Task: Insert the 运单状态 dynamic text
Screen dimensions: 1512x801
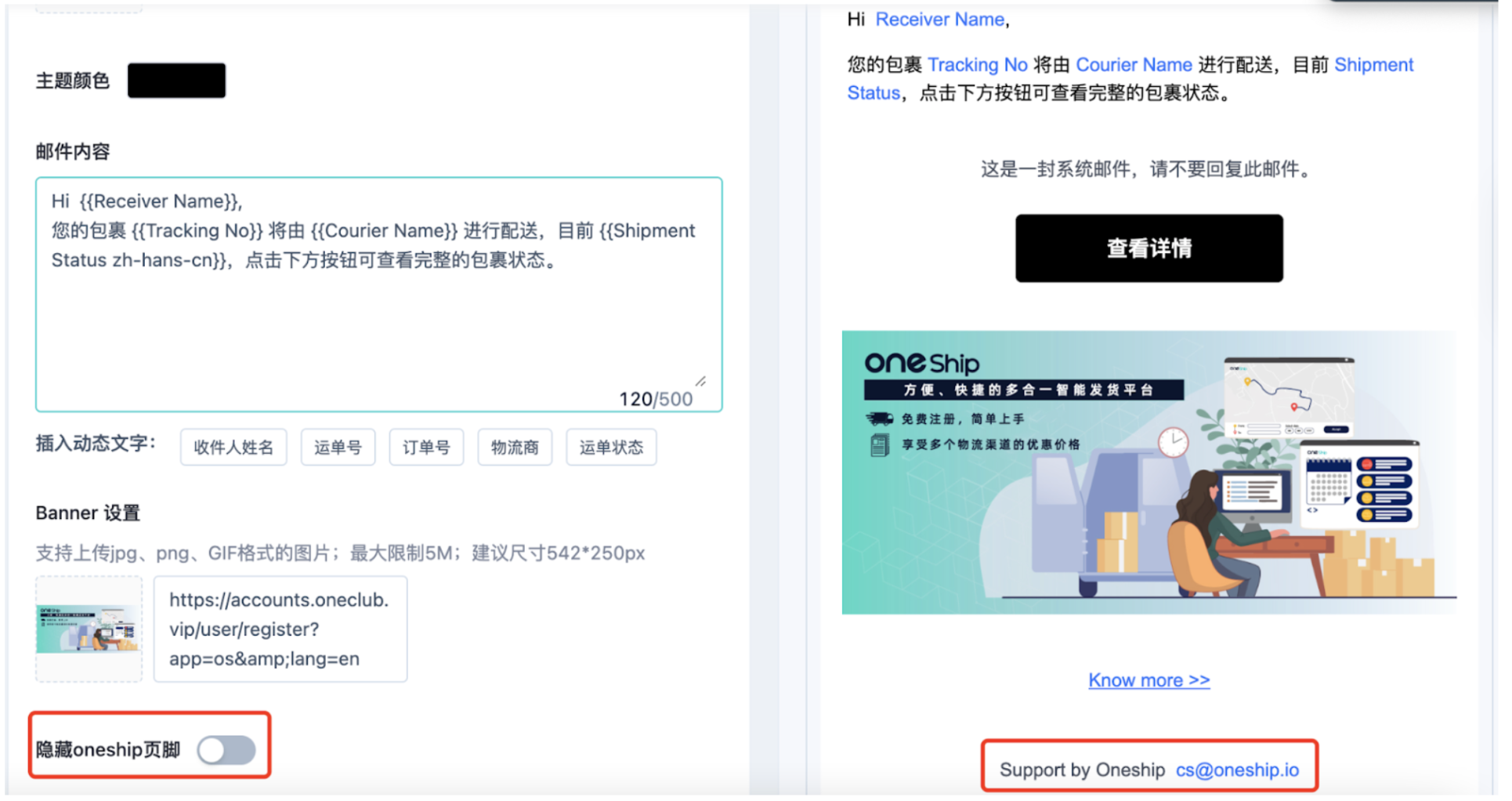Action: pyautogui.click(x=611, y=448)
